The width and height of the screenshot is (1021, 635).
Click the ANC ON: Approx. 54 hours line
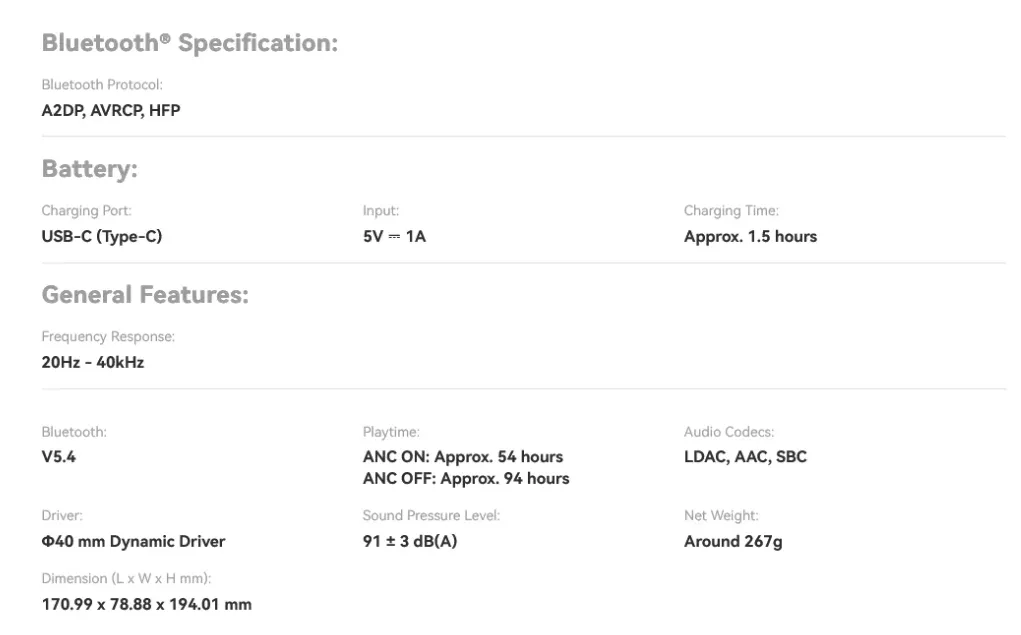463,457
